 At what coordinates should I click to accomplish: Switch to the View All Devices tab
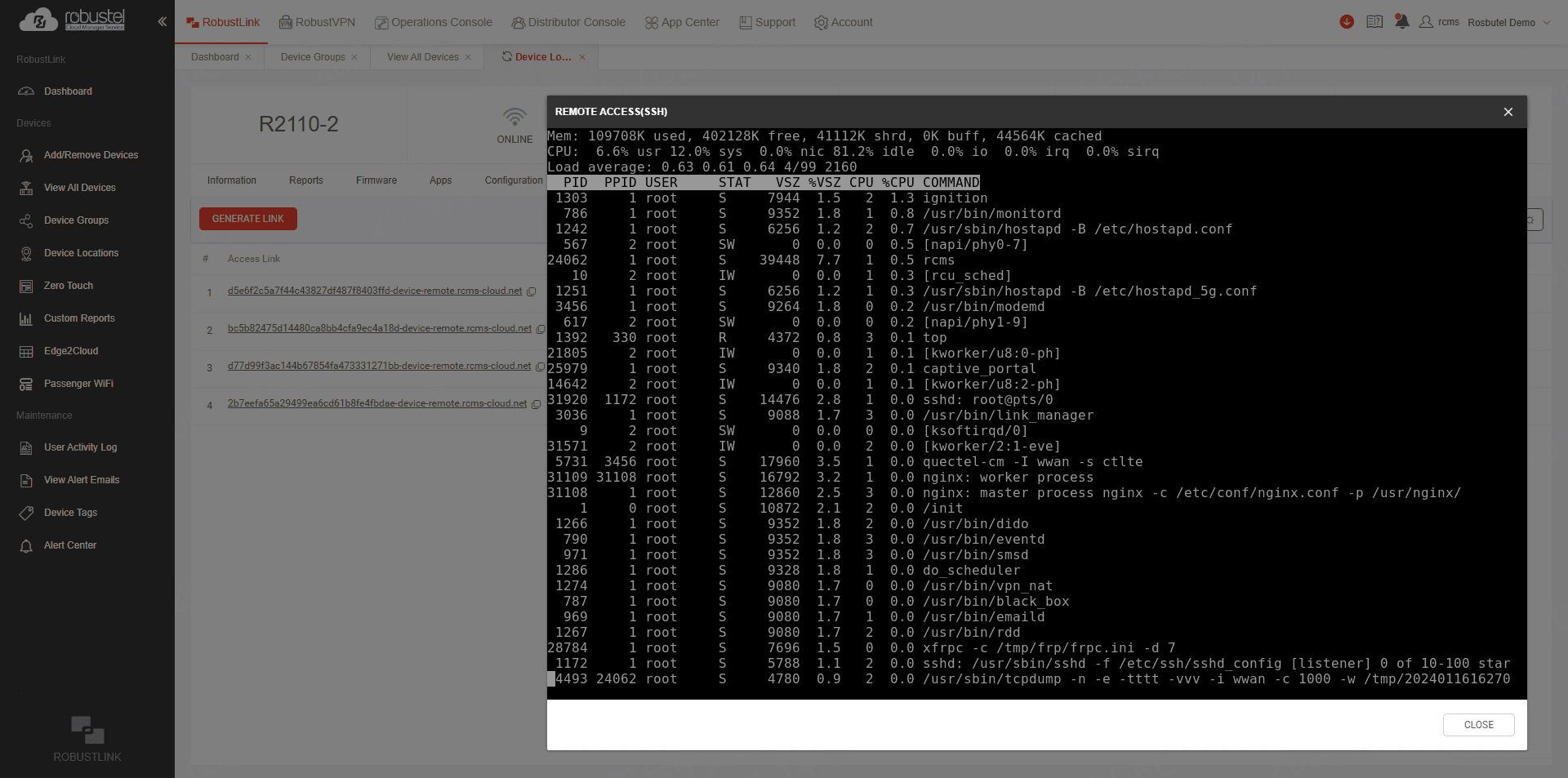pos(422,57)
